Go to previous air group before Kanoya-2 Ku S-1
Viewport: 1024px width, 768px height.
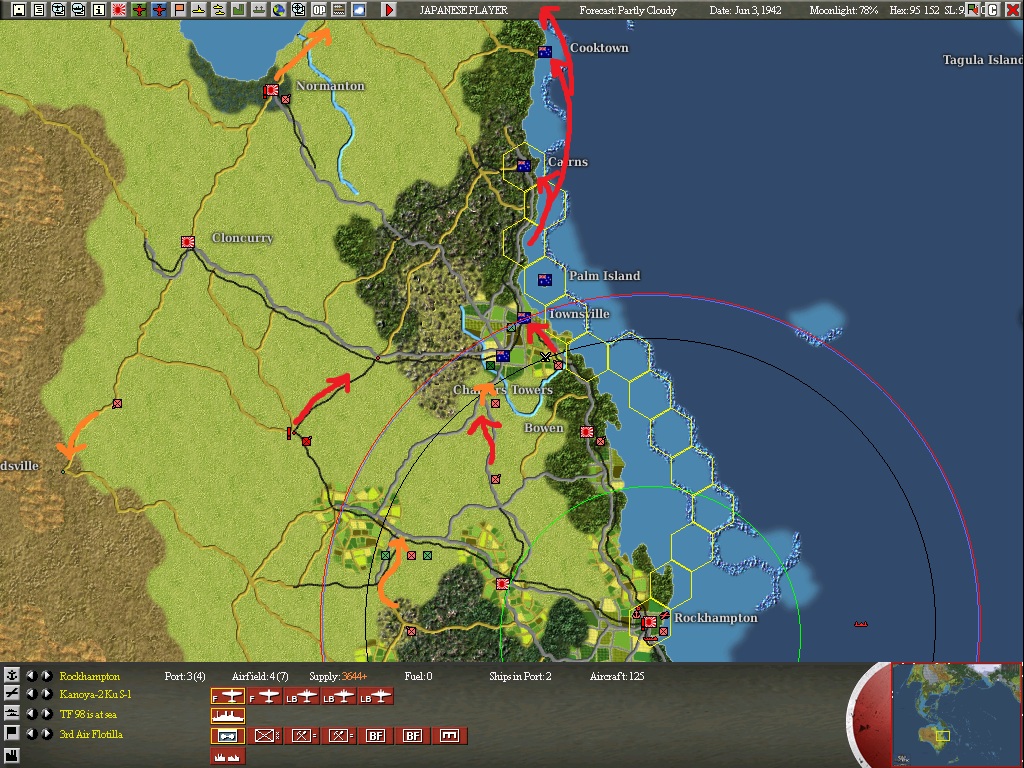(x=31, y=694)
